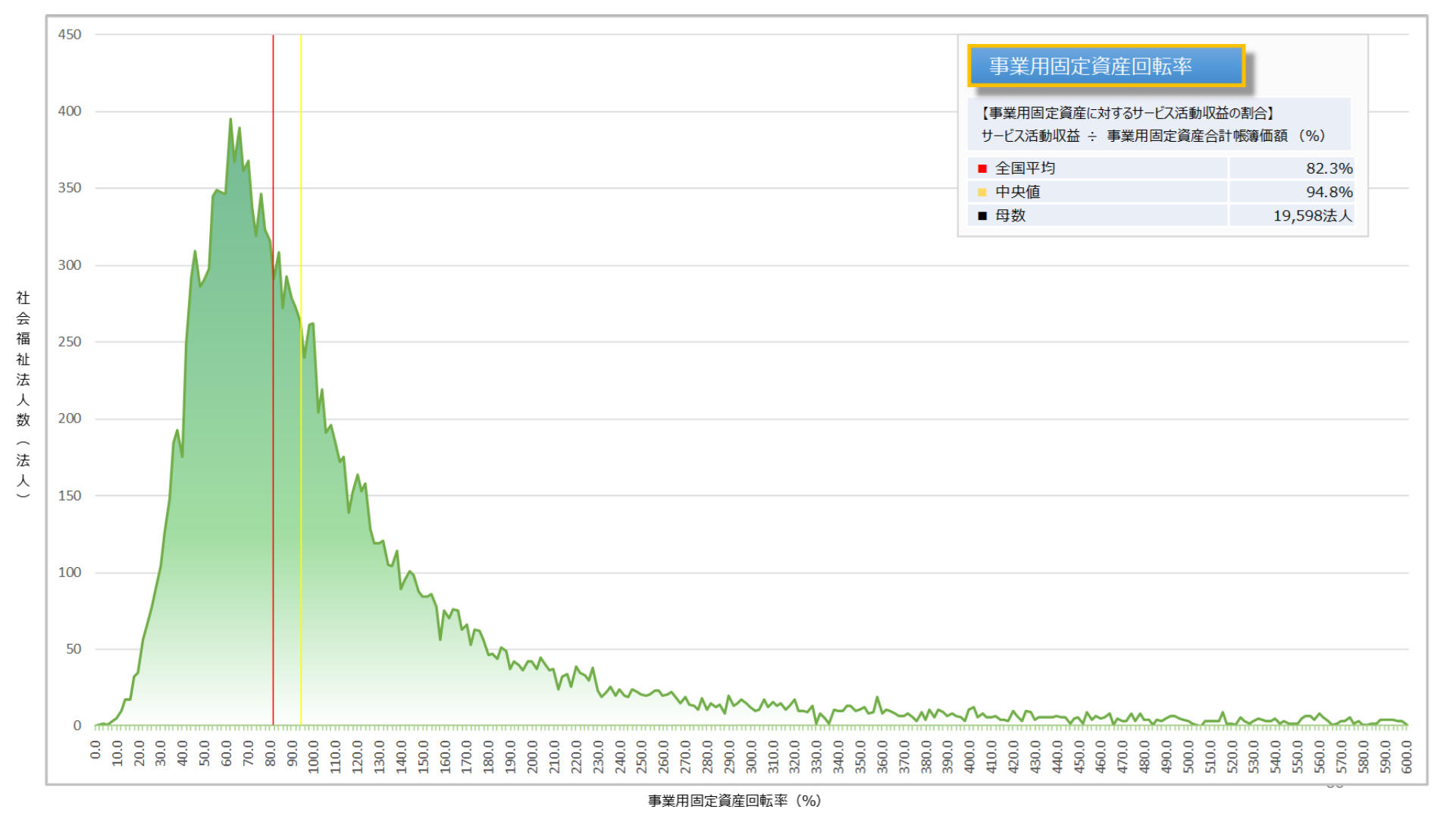
Task: Click the 19,598法人 count value
Action: click(1312, 215)
